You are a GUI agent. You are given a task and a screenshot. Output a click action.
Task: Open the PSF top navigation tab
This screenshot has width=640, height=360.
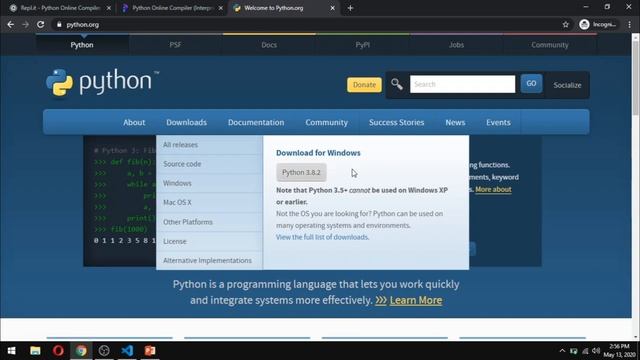(175, 45)
